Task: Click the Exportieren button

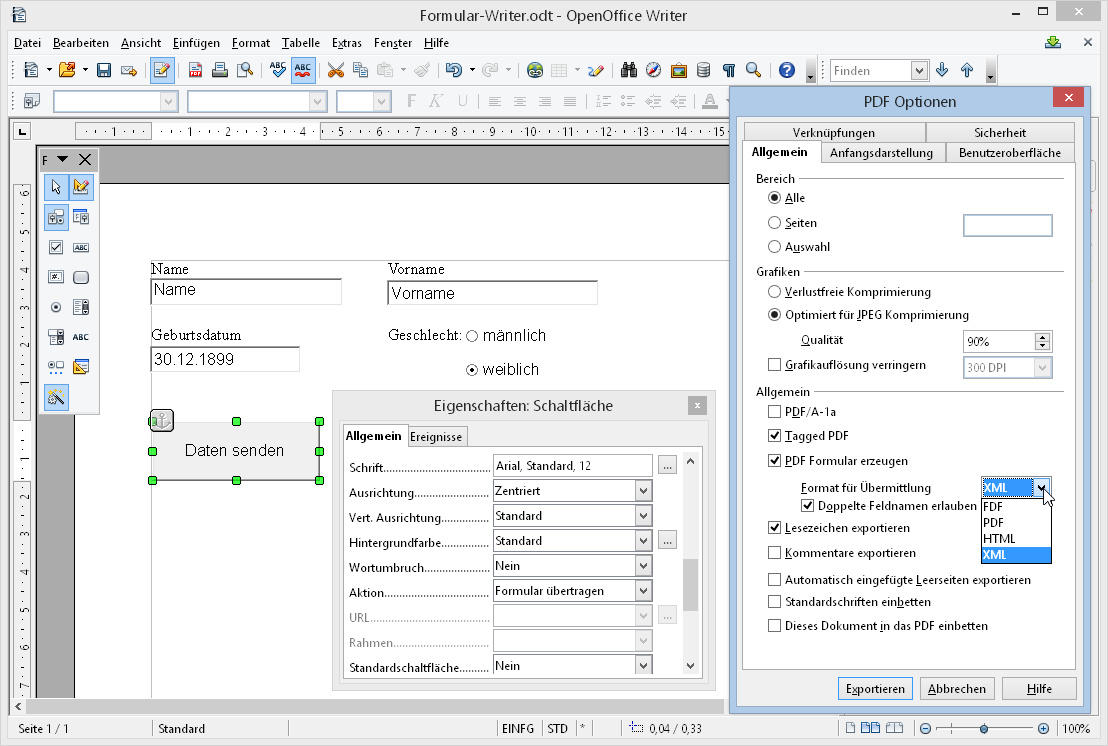Action: (875, 688)
